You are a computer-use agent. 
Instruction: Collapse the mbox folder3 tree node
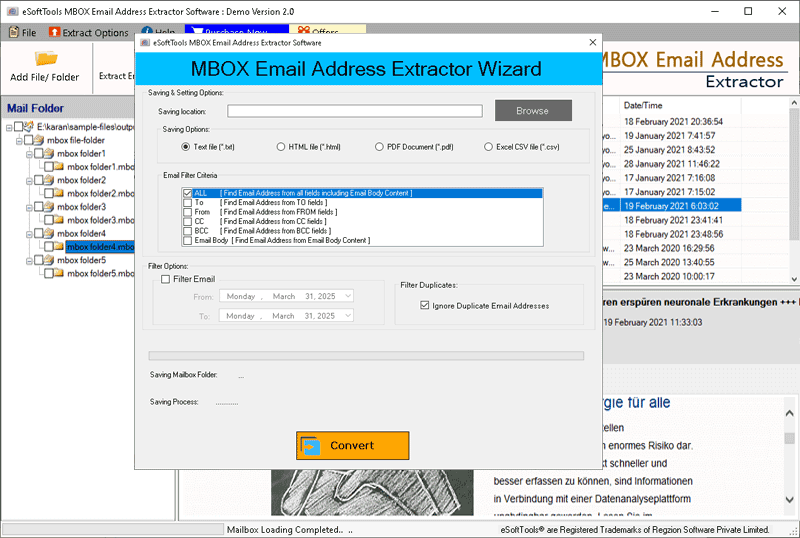point(30,207)
